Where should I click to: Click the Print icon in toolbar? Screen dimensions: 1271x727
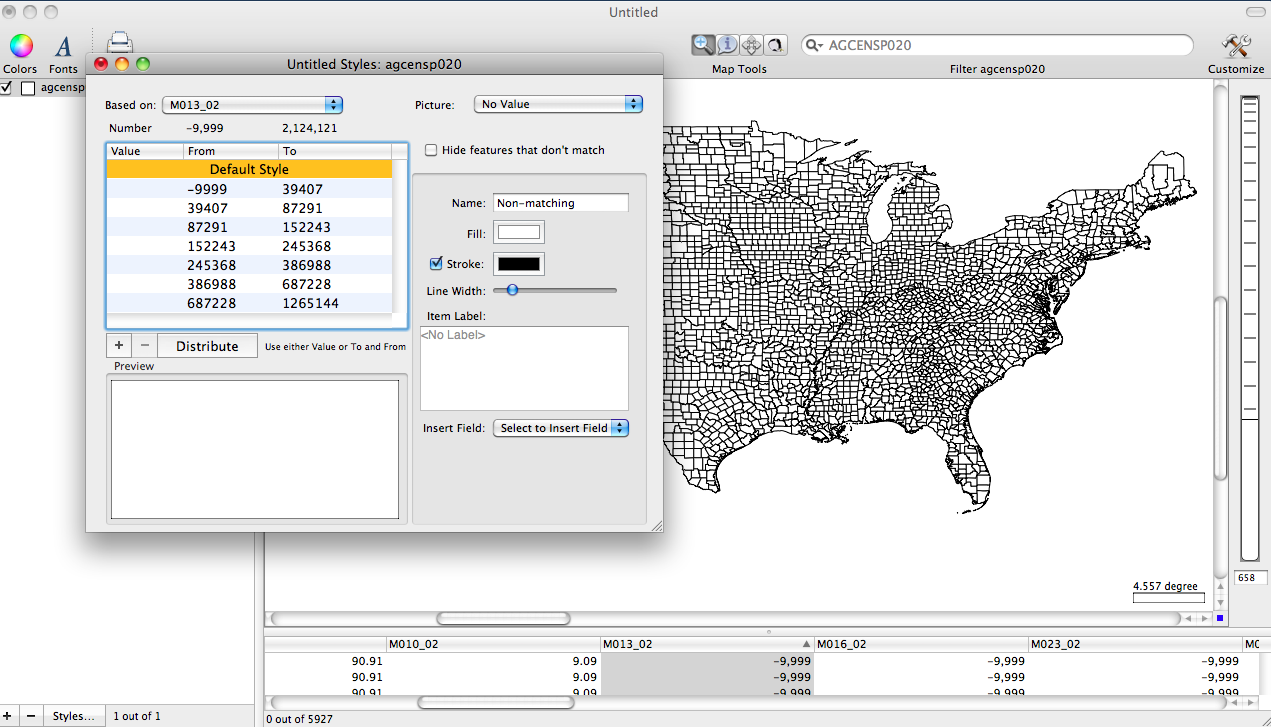(x=119, y=41)
